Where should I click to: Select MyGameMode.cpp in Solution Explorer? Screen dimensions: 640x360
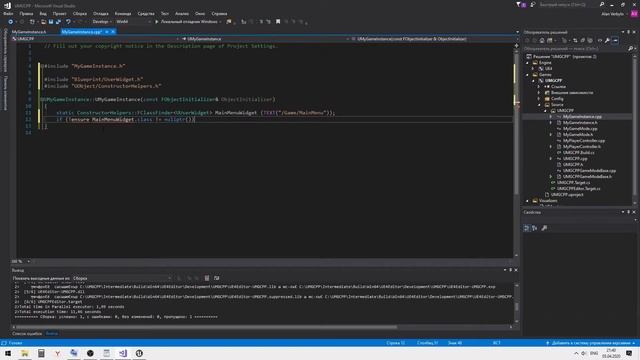580,129
